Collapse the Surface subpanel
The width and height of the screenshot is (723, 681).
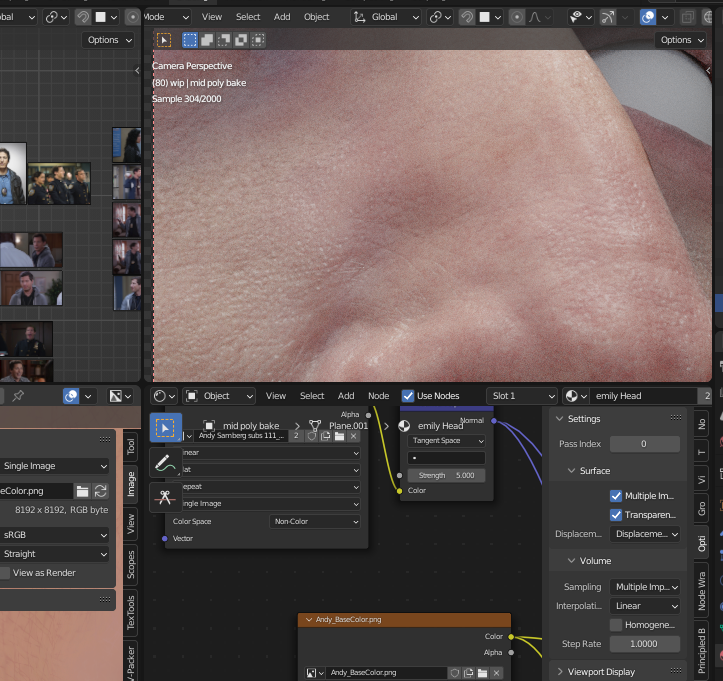572,471
